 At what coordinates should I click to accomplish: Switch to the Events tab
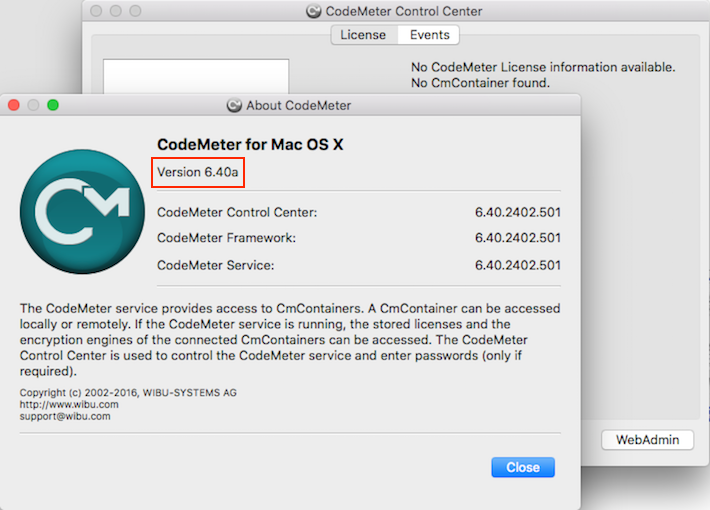429,35
